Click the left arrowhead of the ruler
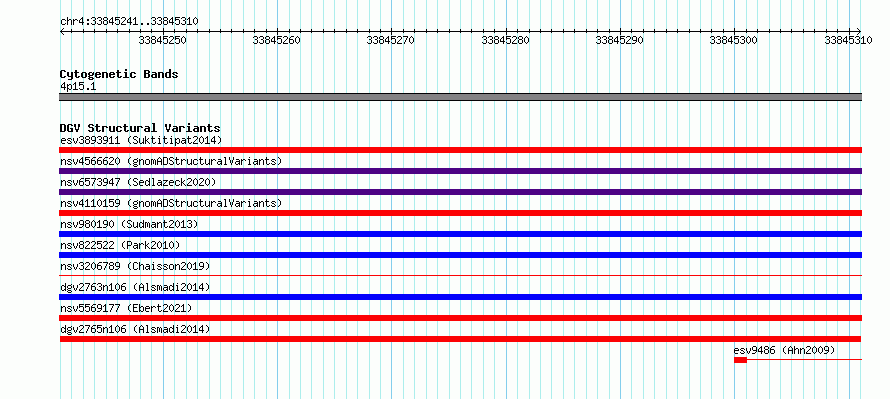Viewport: 890px width, 399px height. 62,31
